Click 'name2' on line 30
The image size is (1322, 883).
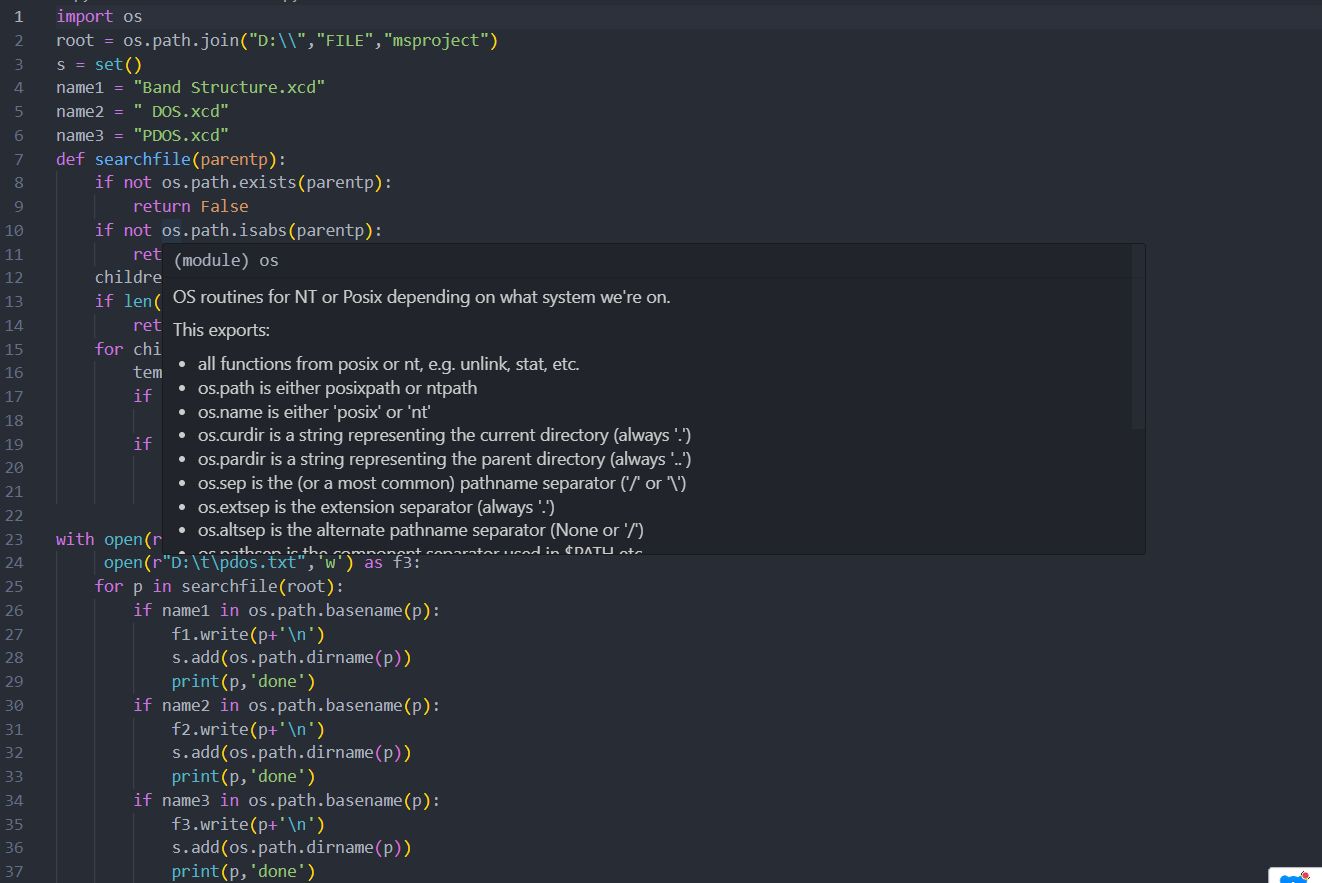[186, 705]
